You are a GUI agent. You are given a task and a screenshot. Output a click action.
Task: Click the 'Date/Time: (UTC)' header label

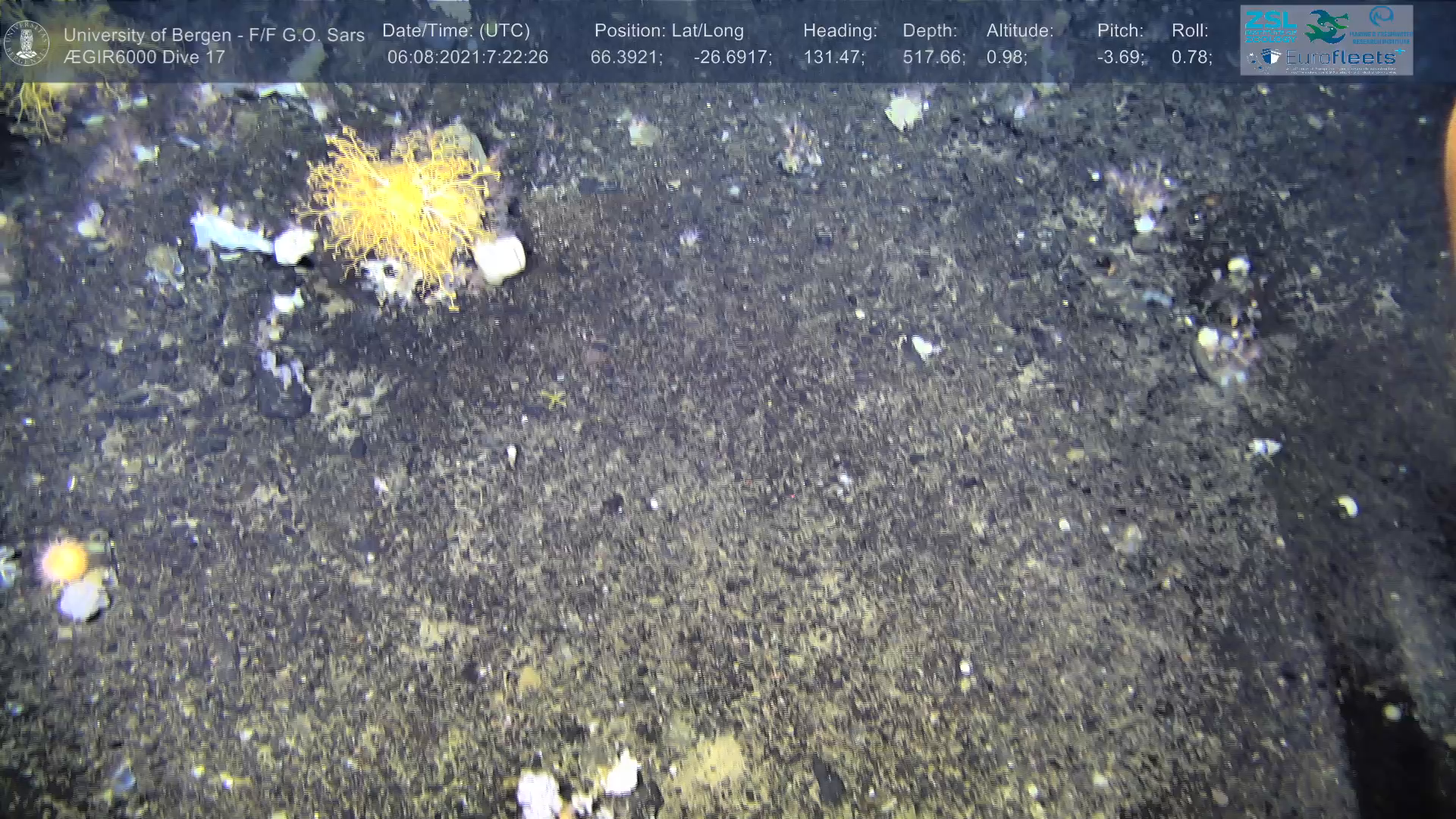(x=456, y=30)
